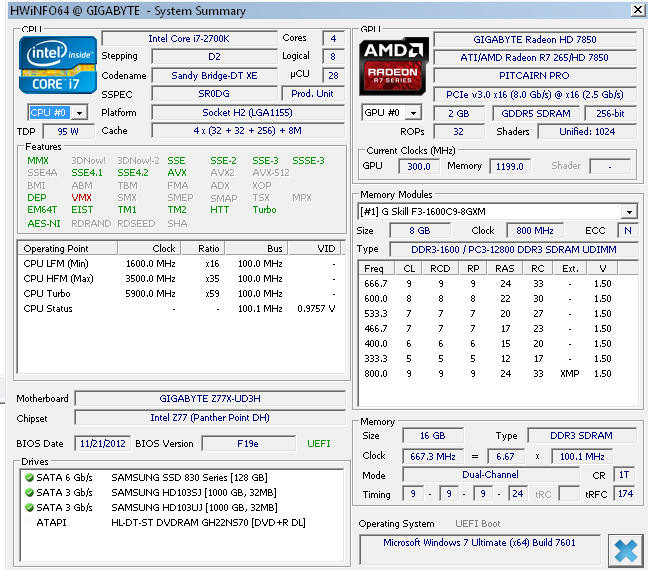Select the CPU Turbo row
The image size is (648, 570).
pyautogui.click(x=180, y=293)
